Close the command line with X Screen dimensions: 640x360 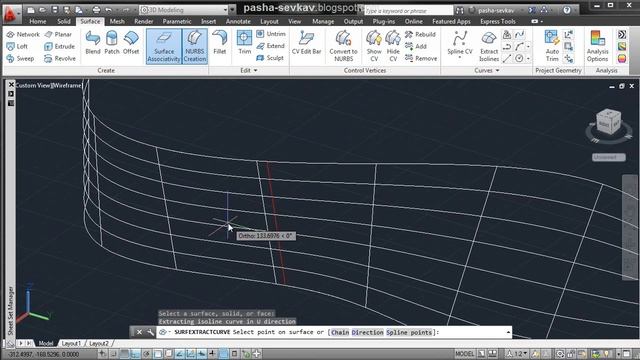pos(139,332)
